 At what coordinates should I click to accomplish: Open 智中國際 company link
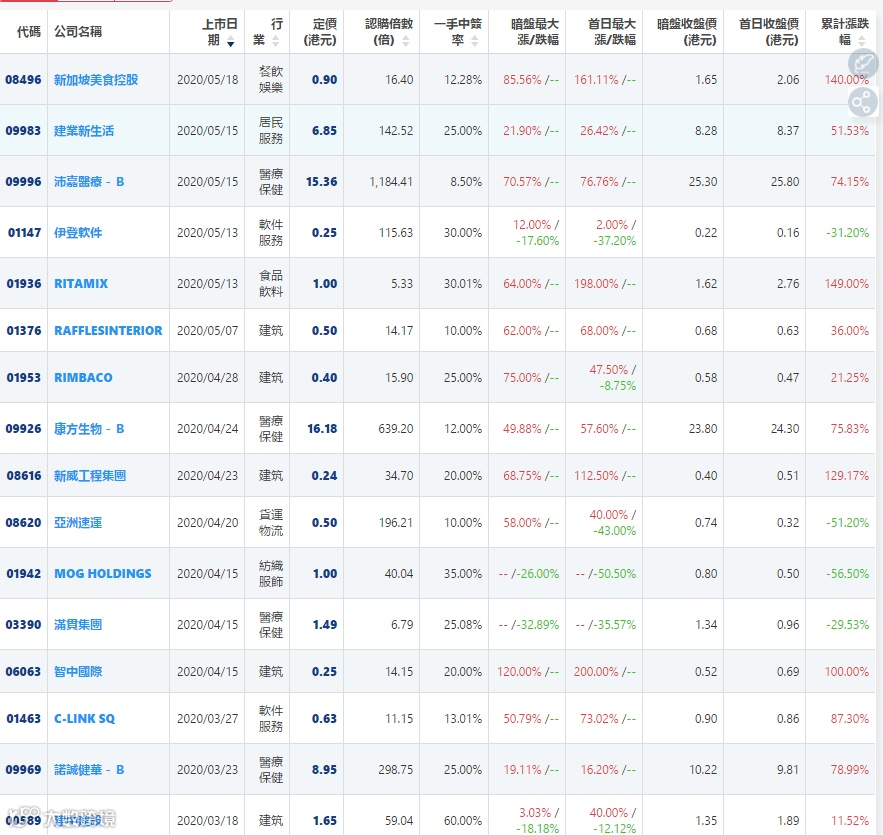coord(78,672)
